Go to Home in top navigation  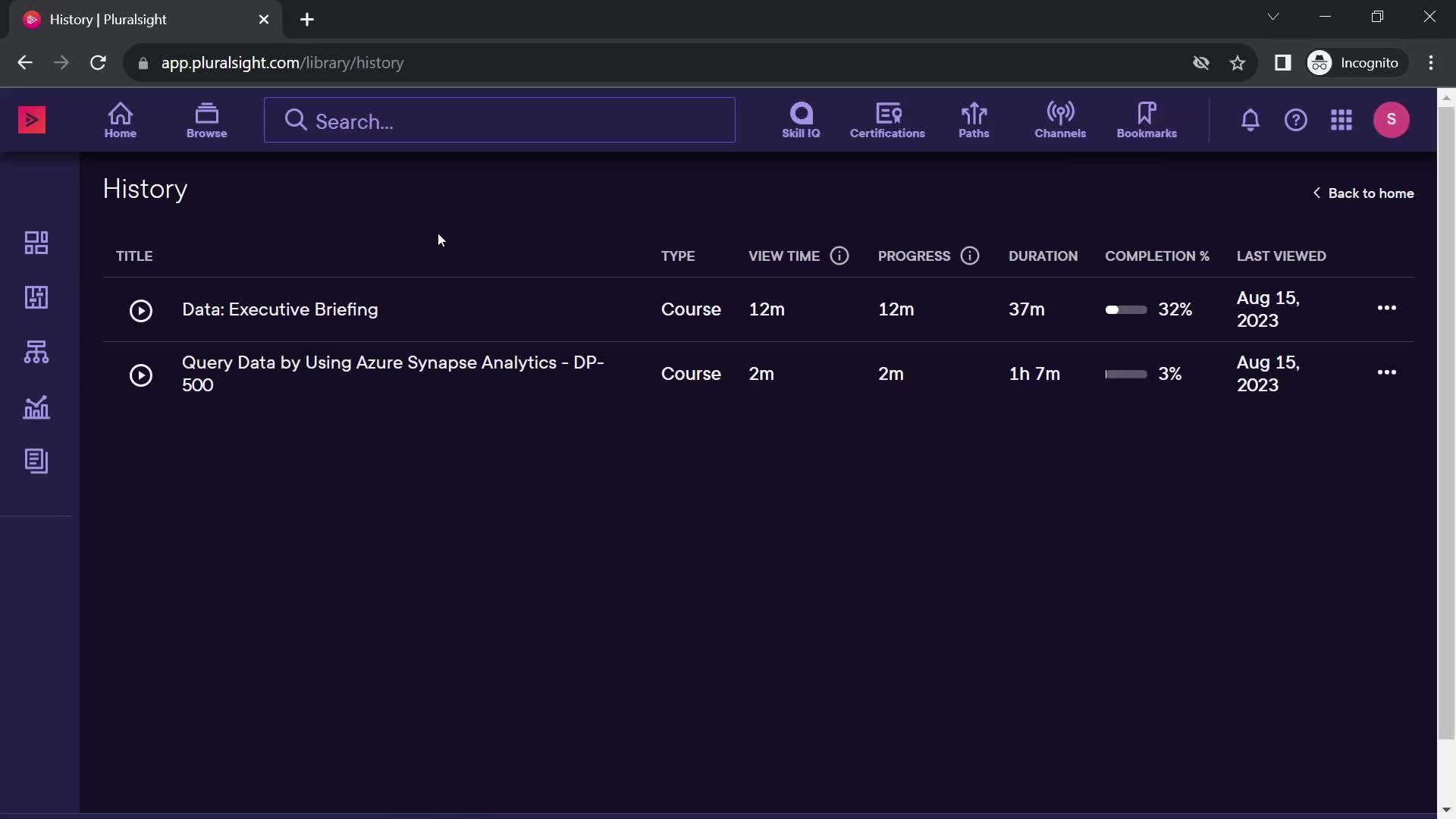pos(121,120)
